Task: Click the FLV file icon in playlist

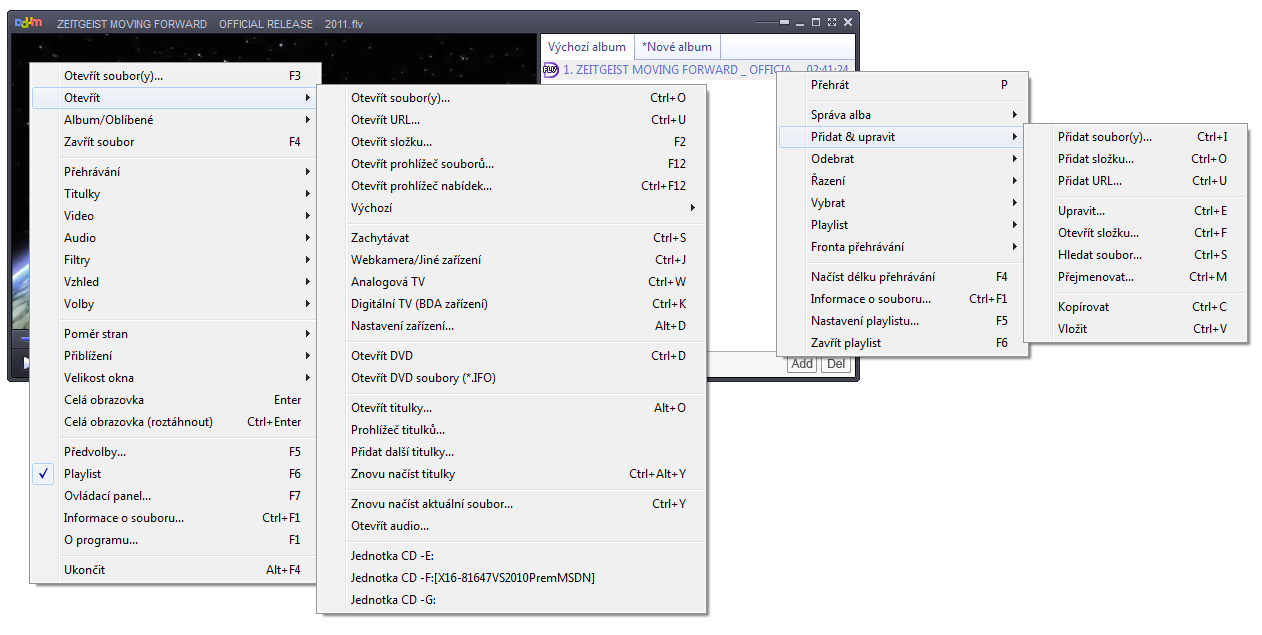Action: coord(550,70)
